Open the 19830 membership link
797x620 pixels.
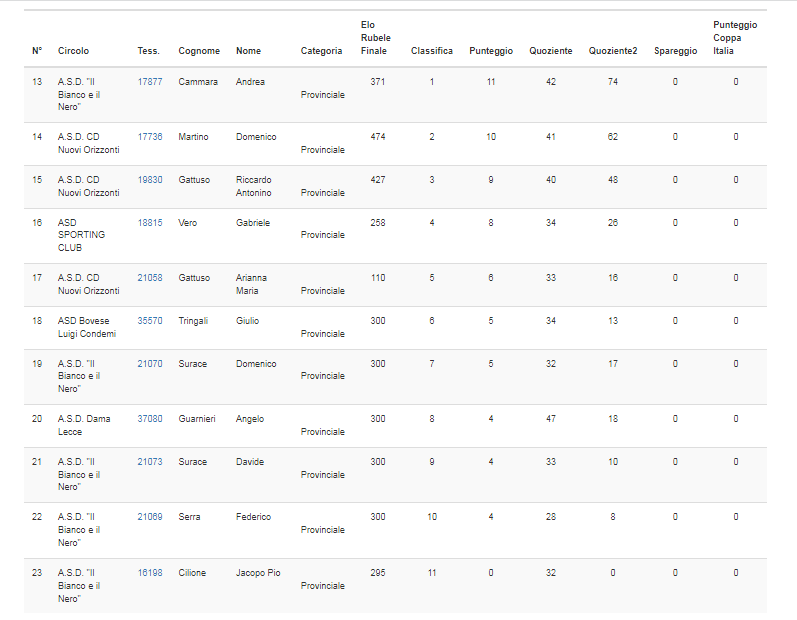click(150, 180)
